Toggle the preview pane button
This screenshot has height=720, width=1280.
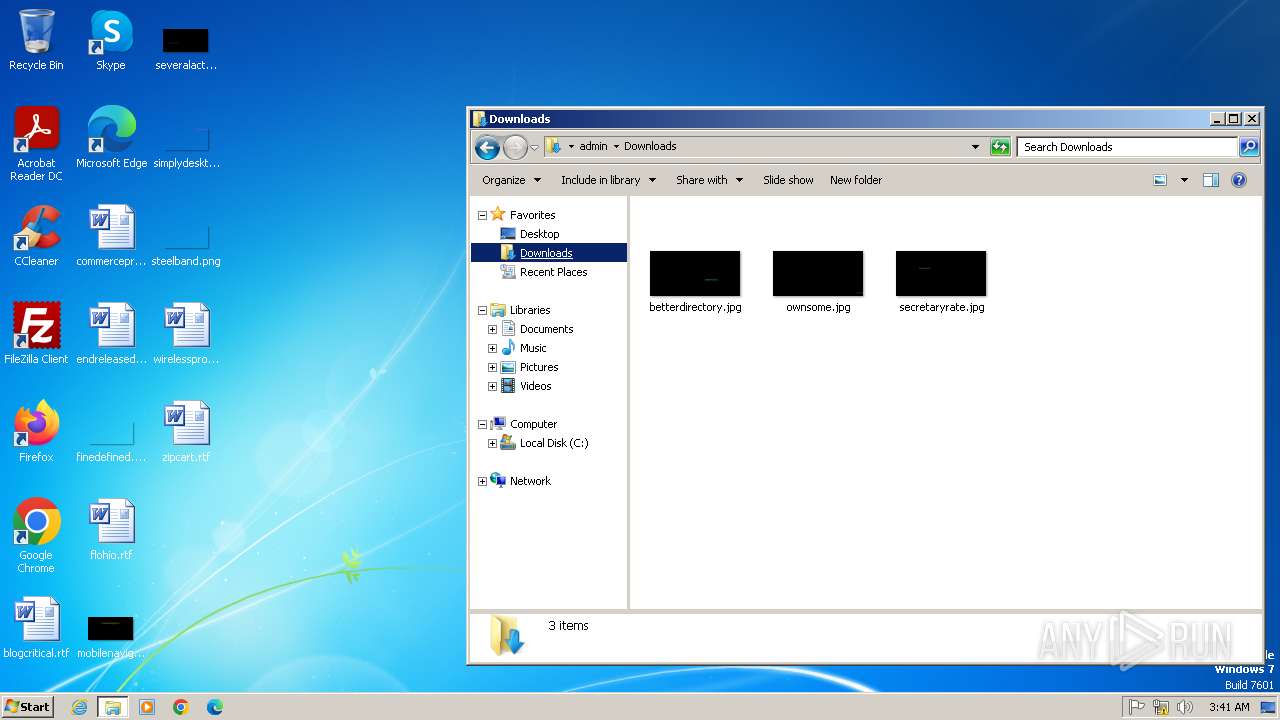(1211, 180)
